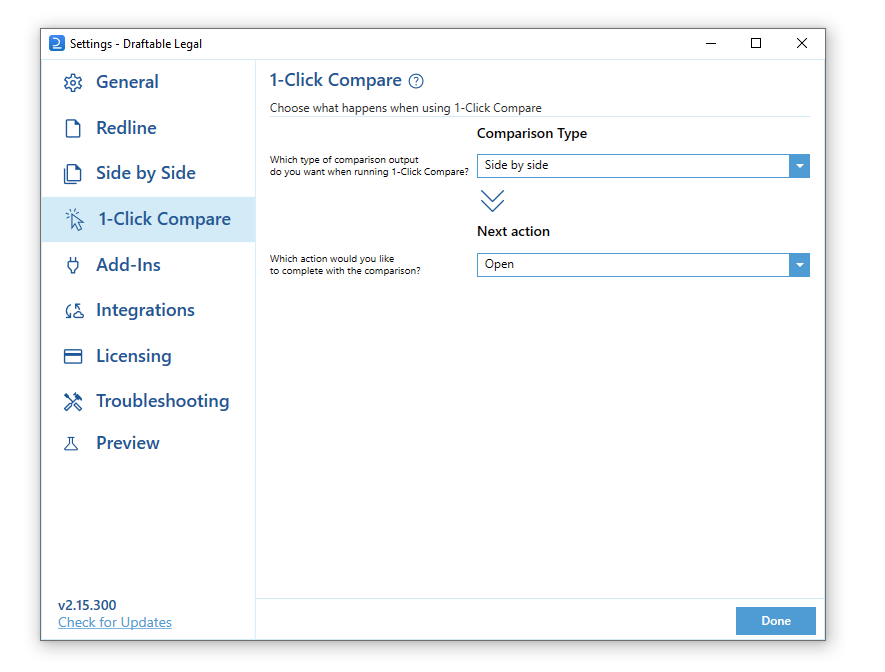Expand the Comparison Type dropdown arrow
The height and width of the screenshot is (672, 885).
(799, 166)
